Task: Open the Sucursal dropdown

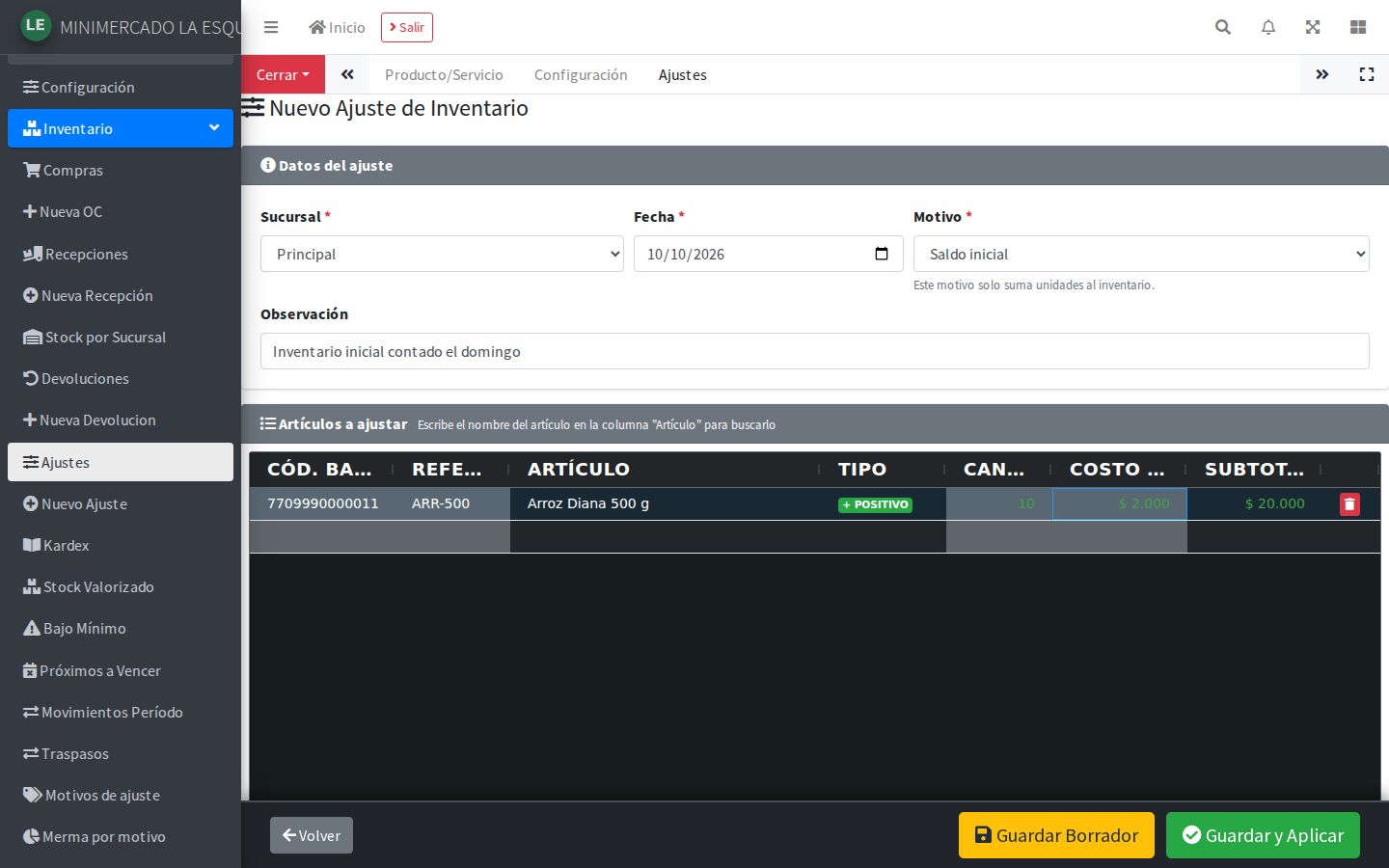Action: pyautogui.click(x=442, y=254)
